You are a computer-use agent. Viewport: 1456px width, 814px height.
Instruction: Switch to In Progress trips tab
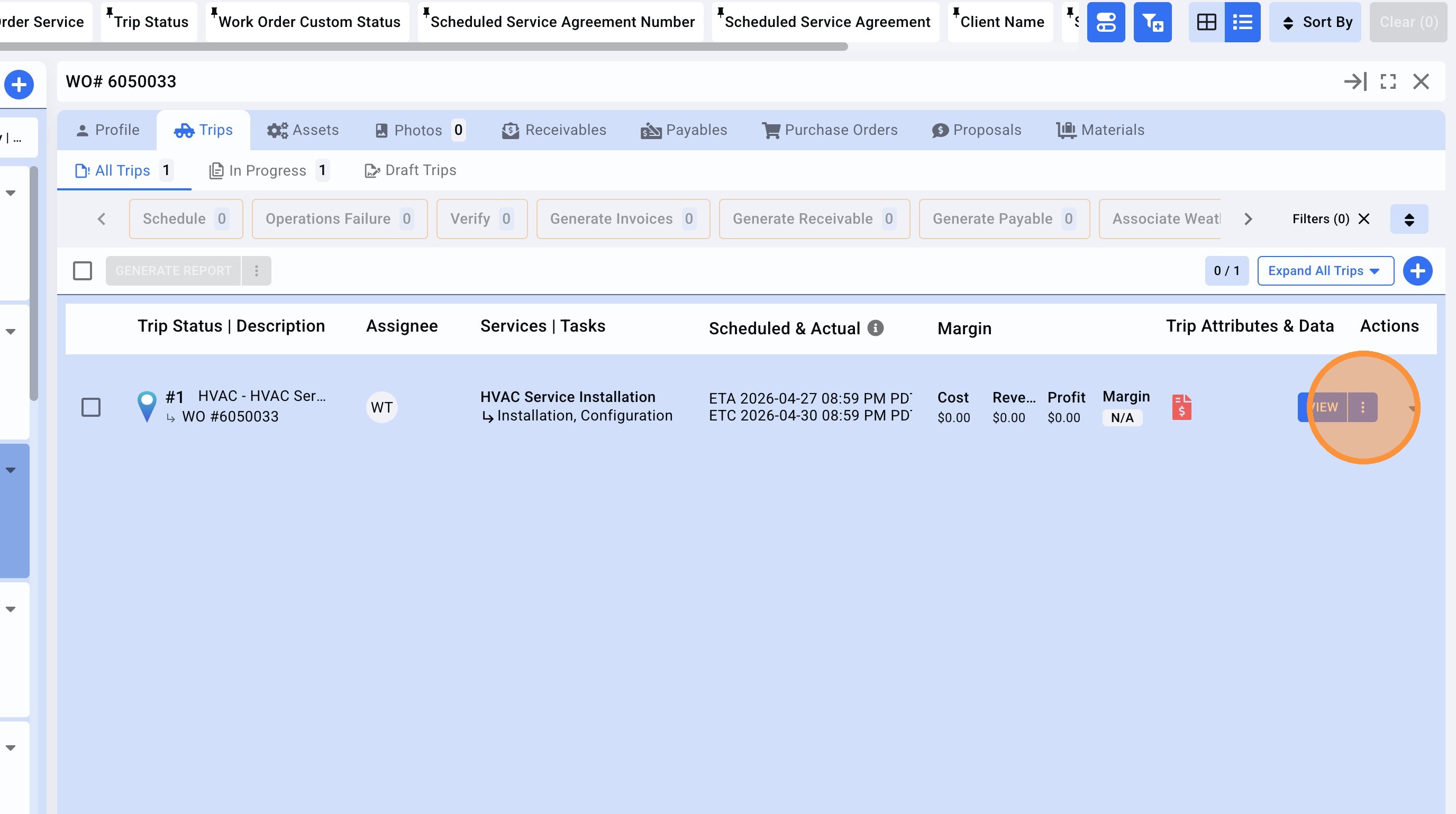(267, 171)
